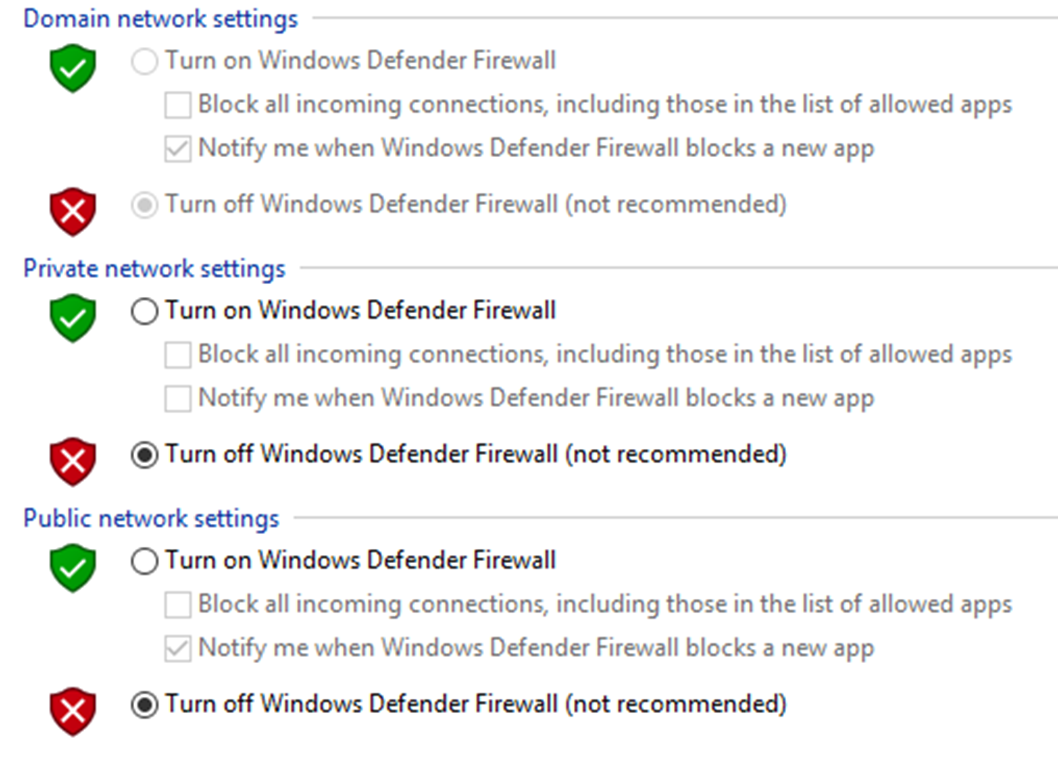
Task: Turn on Windows Defender Firewall for Private network
Action: [x=145, y=311]
